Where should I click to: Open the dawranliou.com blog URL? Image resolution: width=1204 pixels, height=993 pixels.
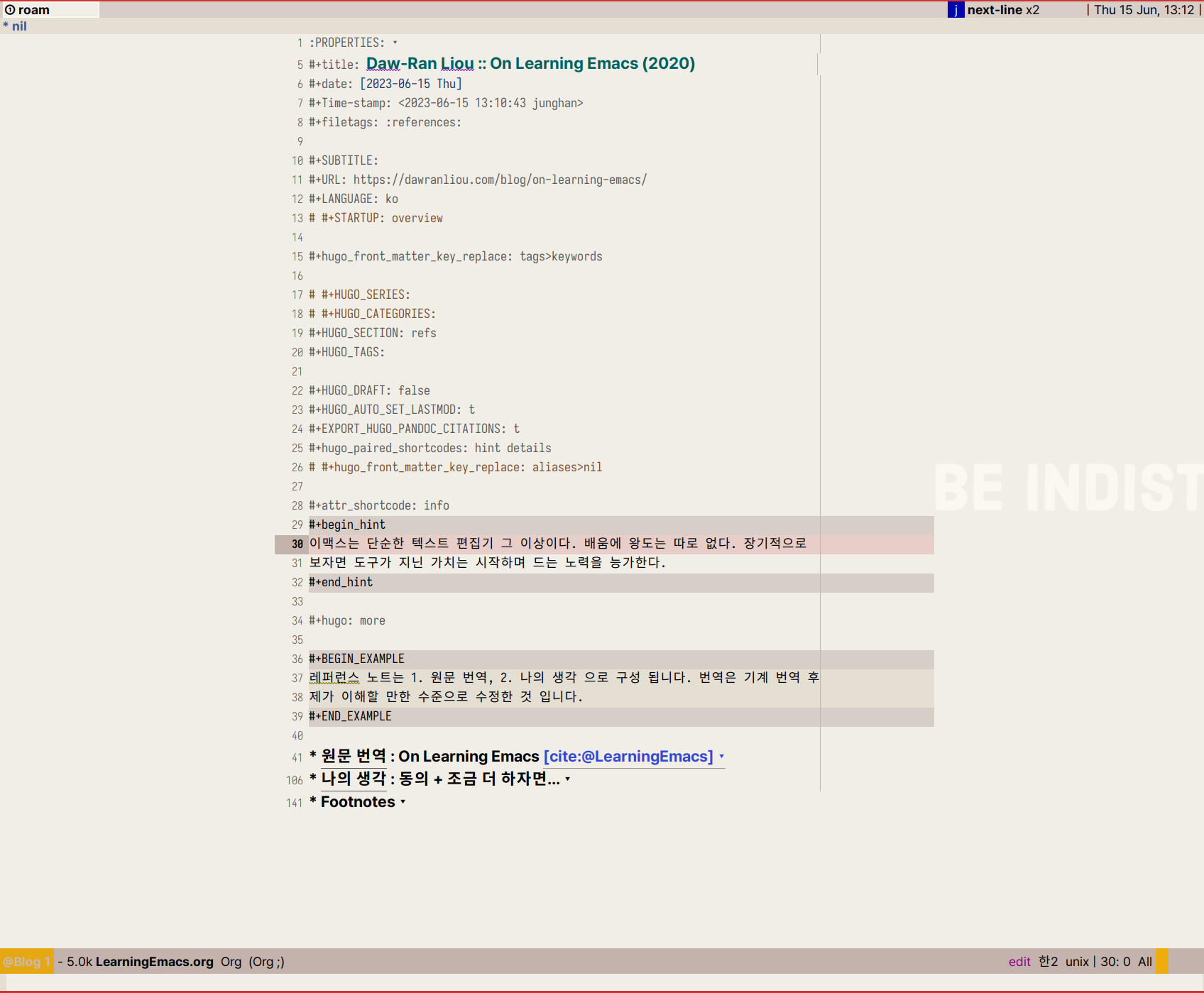coord(500,180)
